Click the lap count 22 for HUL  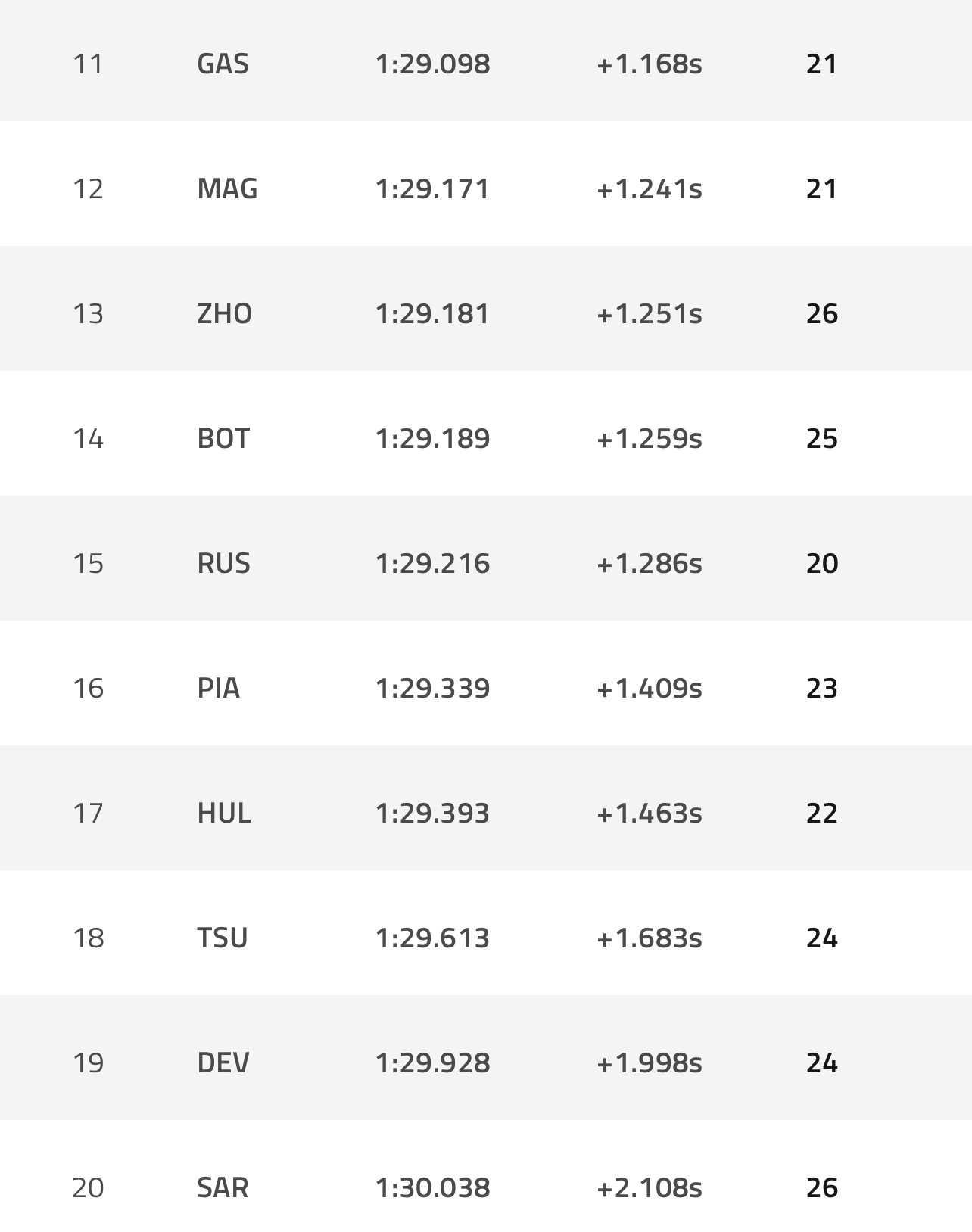tap(821, 813)
